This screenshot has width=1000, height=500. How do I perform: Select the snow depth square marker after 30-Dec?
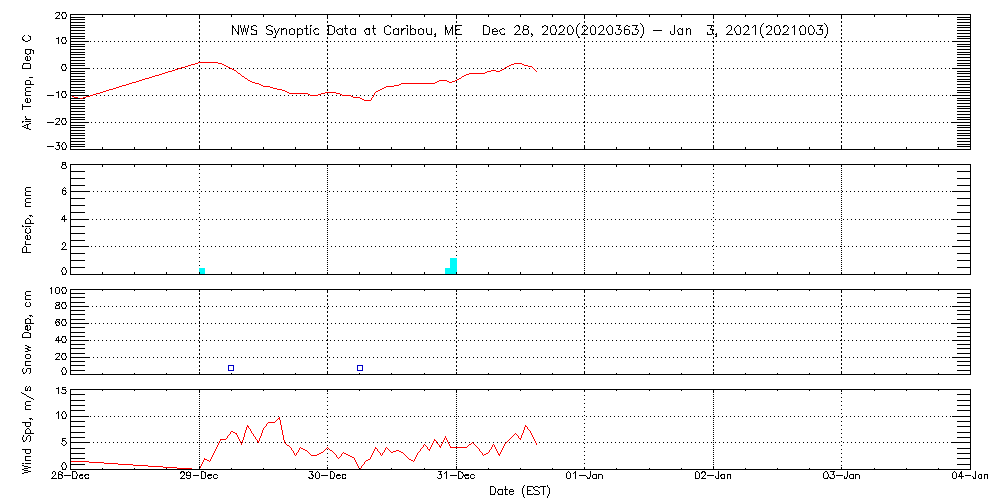(360, 368)
